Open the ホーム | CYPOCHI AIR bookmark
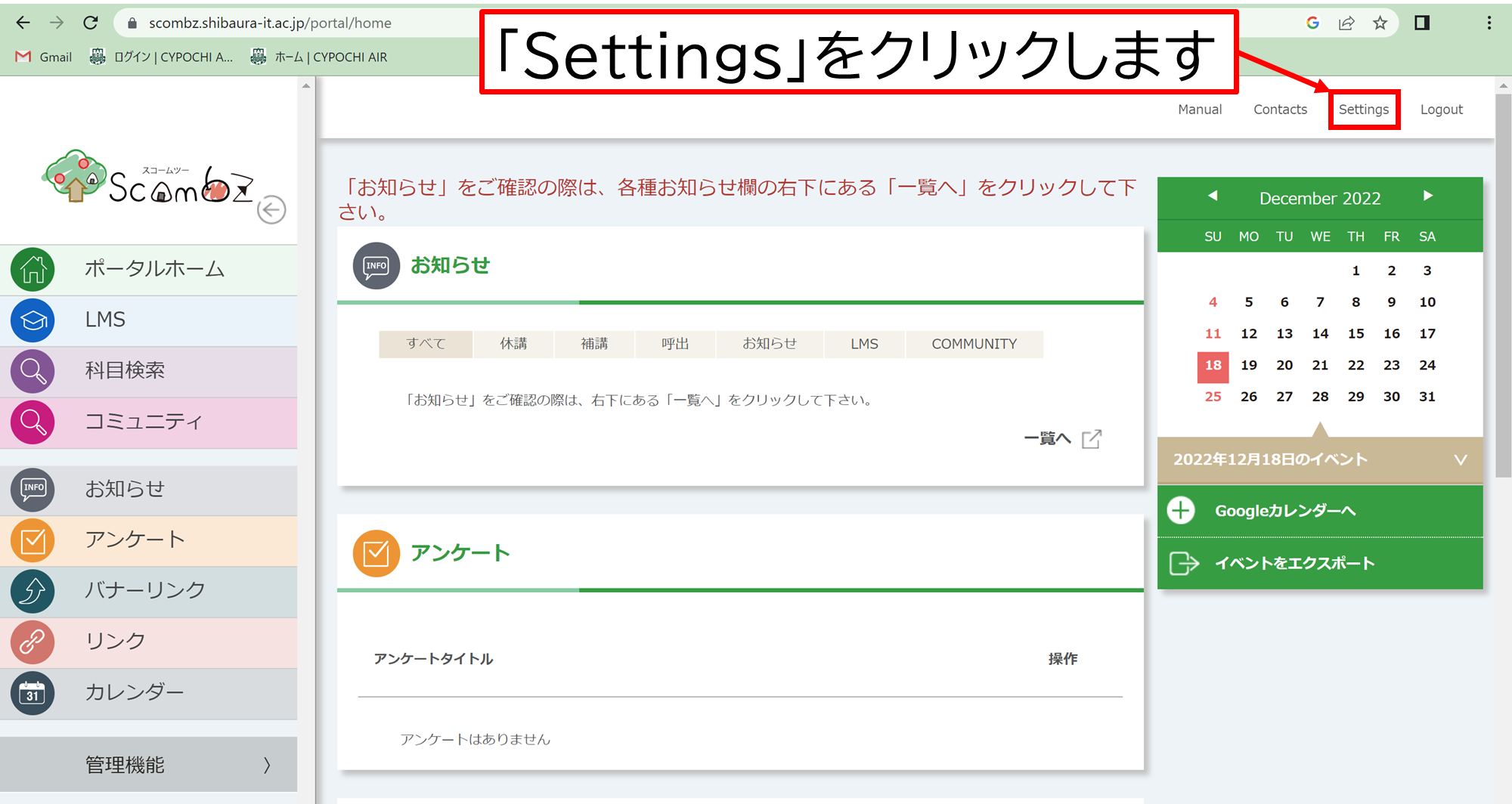 point(318,57)
